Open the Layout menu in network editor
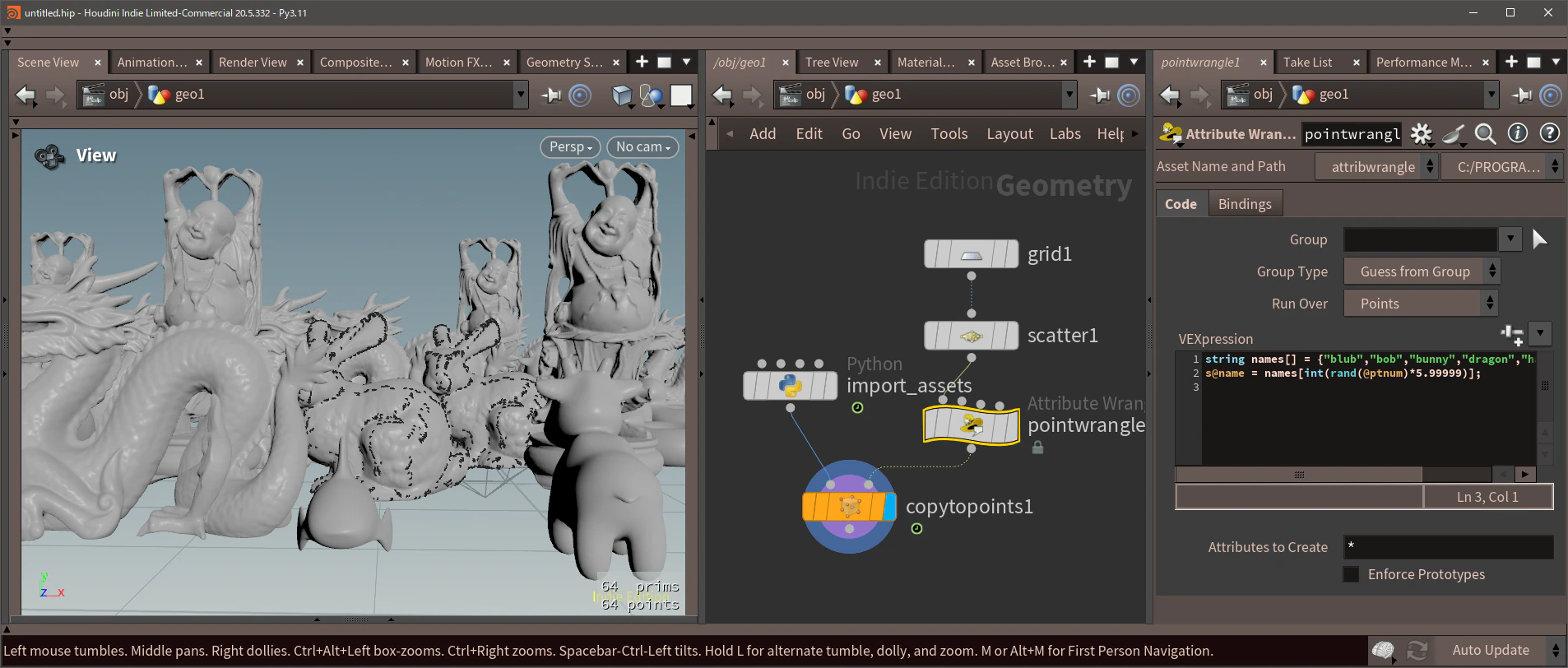Image resolution: width=1568 pixels, height=668 pixels. [1009, 133]
